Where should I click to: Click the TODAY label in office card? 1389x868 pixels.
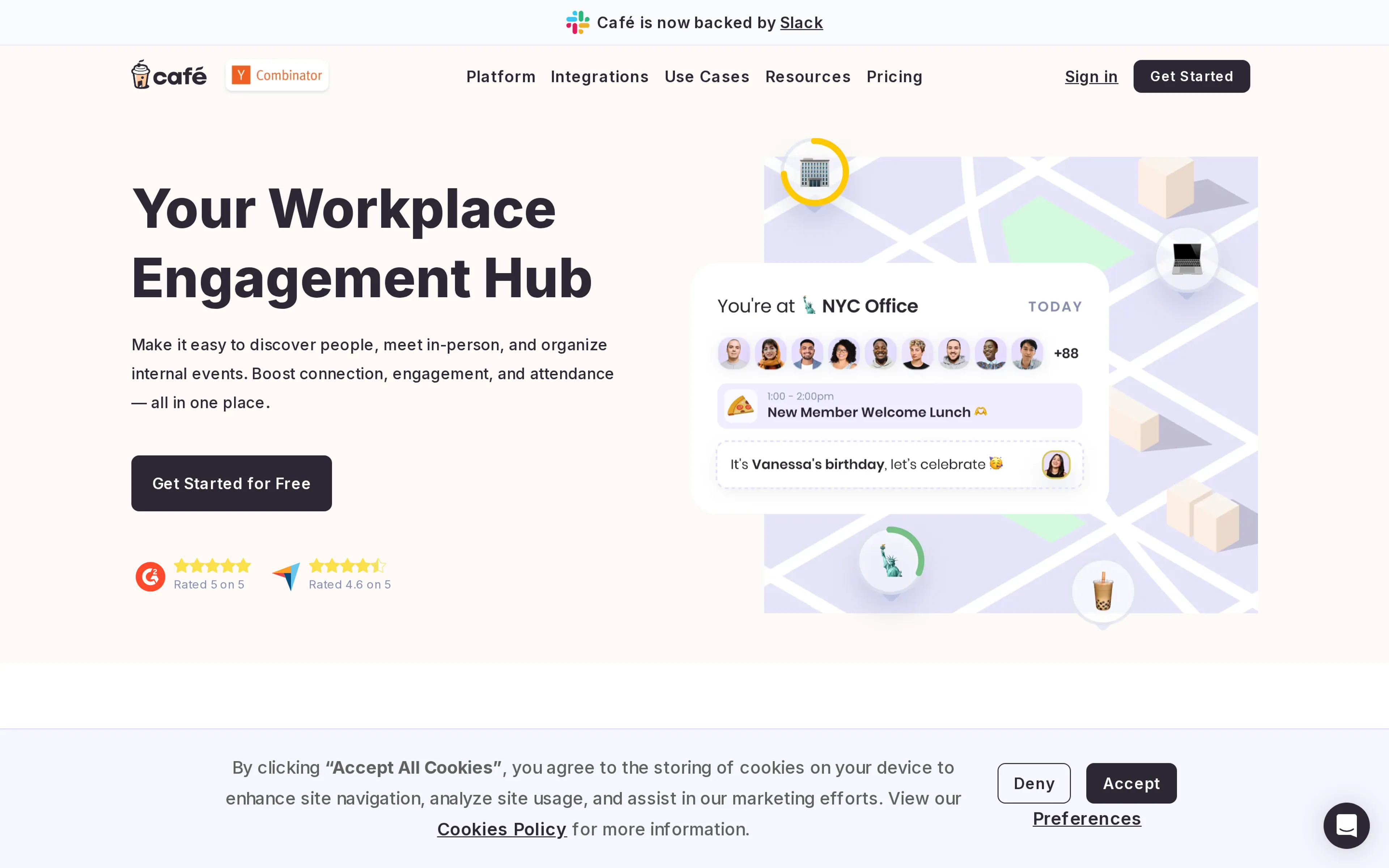click(x=1055, y=307)
